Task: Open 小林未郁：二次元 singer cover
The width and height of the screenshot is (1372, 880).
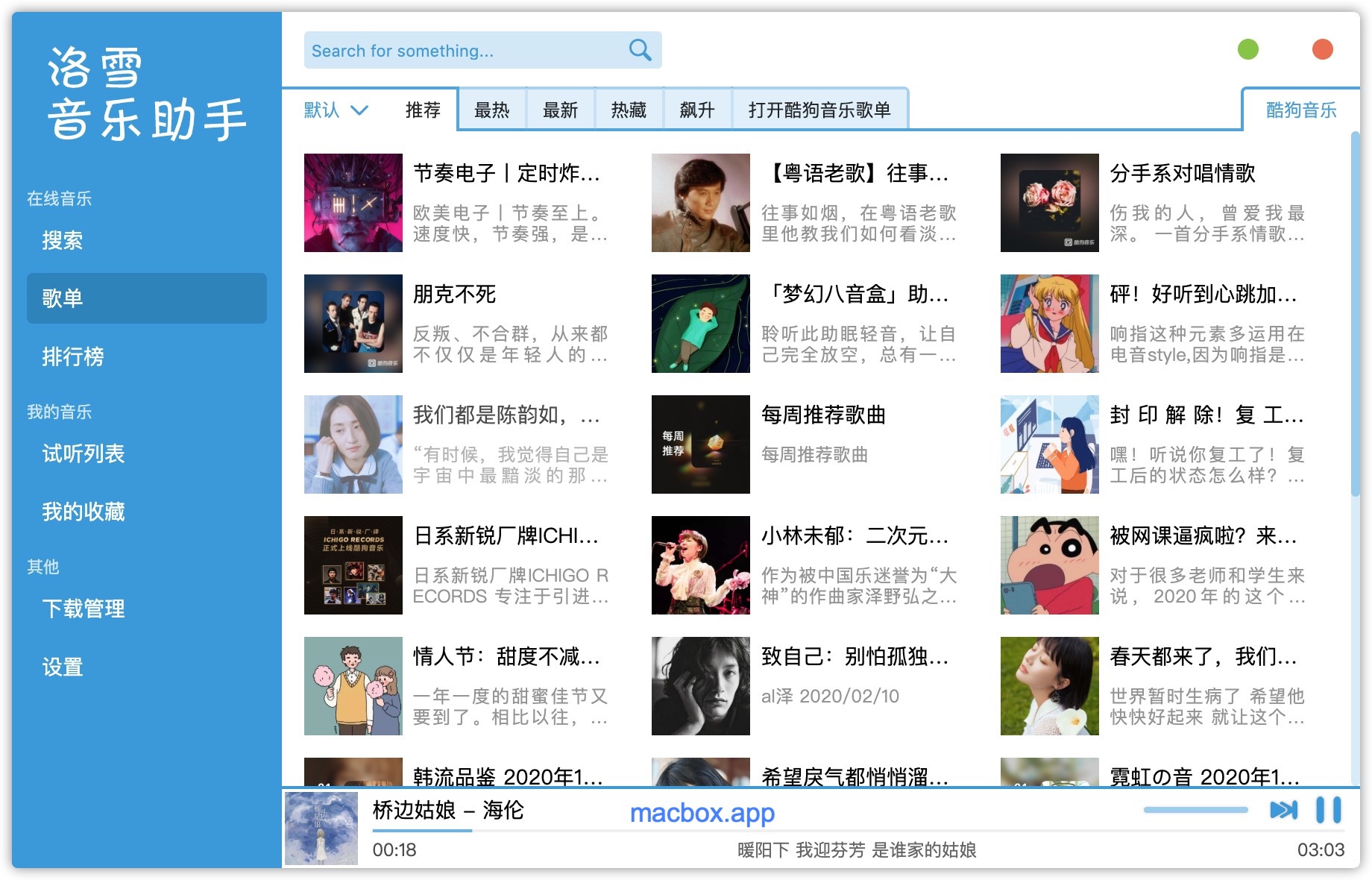Action: [701, 565]
